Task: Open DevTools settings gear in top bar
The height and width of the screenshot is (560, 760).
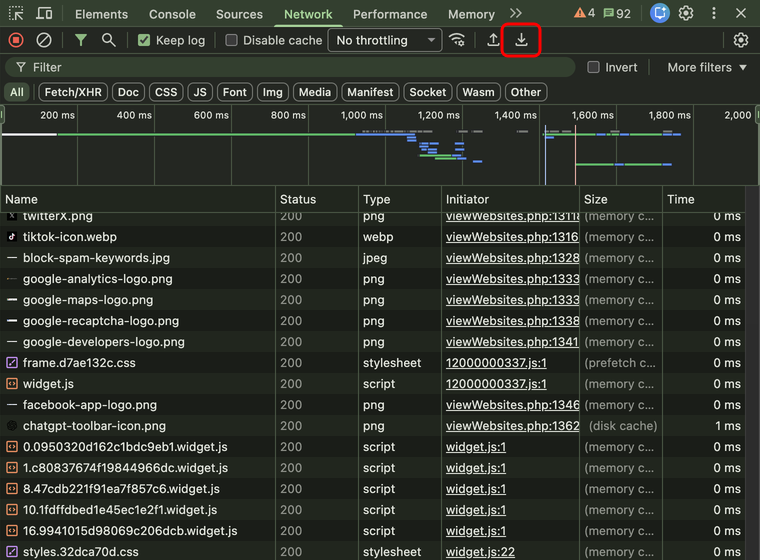Action: [x=686, y=14]
